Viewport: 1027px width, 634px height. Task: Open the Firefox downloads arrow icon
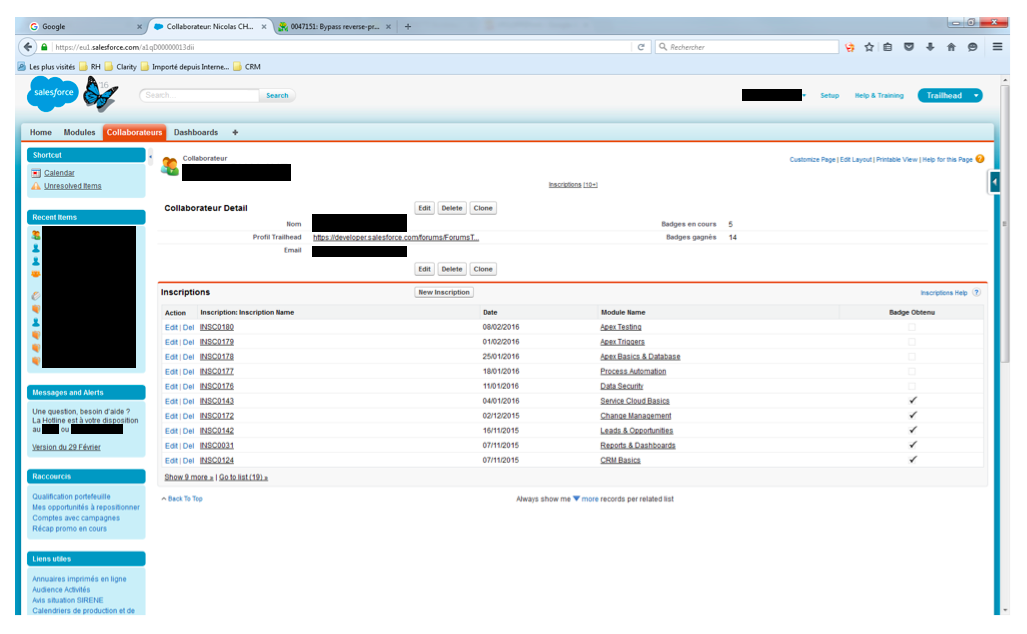(930, 47)
